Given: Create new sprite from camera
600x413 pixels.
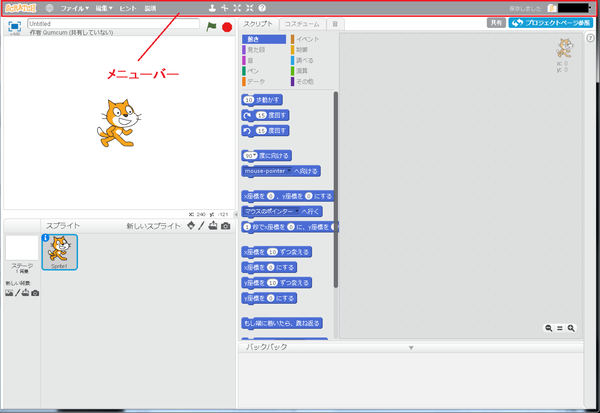Looking at the screenshot, I should click(226, 226).
